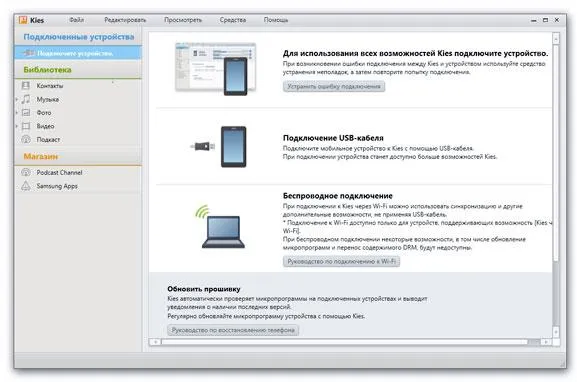Click the horizontal scrollbar right arrow
This screenshot has height=382, width=580.
pos(546,342)
